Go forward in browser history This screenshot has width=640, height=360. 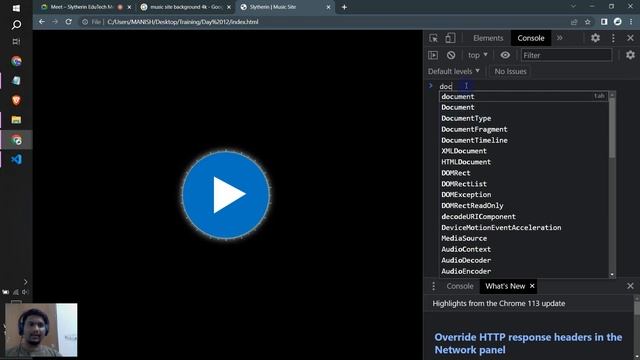click(x=55, y=22)
